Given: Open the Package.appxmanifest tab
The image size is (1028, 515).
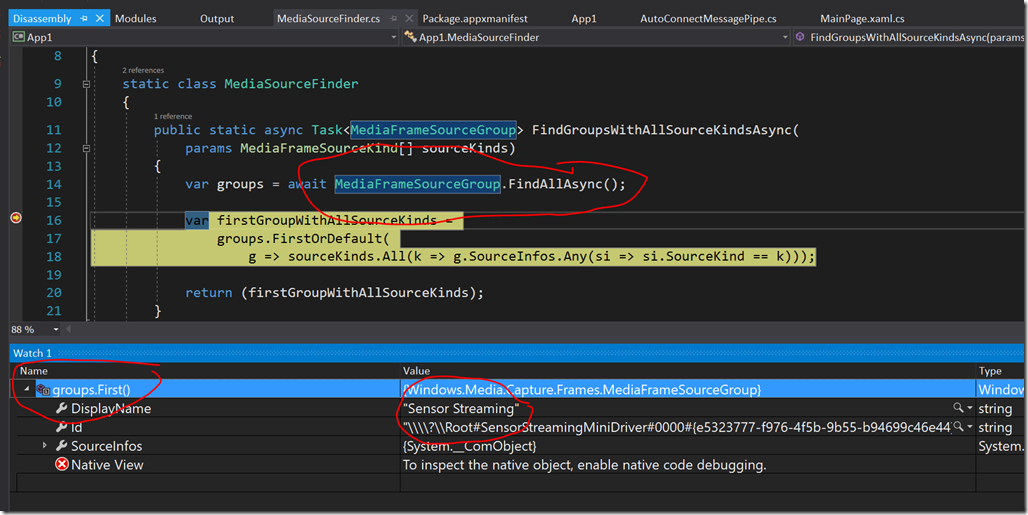Looking at the screenshot, I should [x=475, y=18].
